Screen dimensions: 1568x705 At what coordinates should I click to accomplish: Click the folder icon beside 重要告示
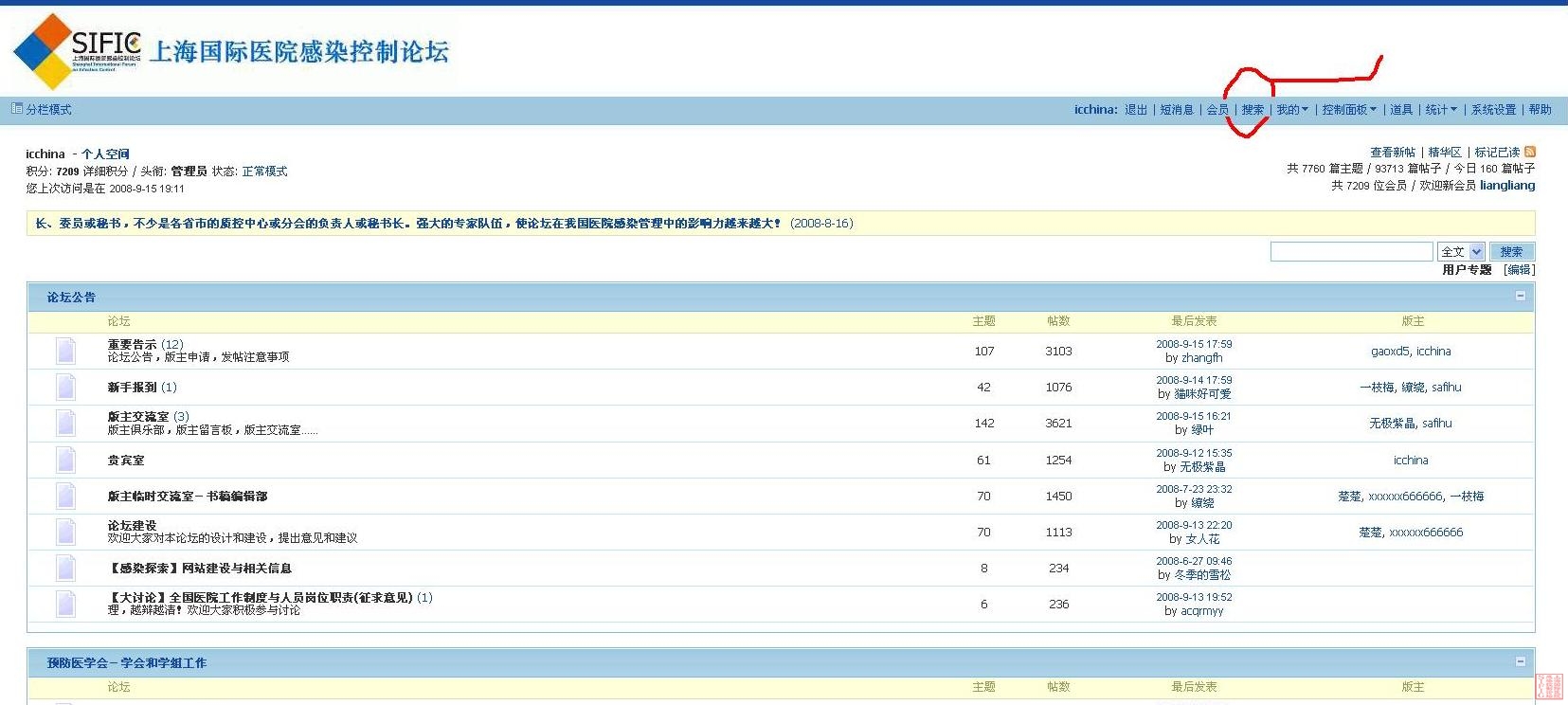(x=65, y=351)
